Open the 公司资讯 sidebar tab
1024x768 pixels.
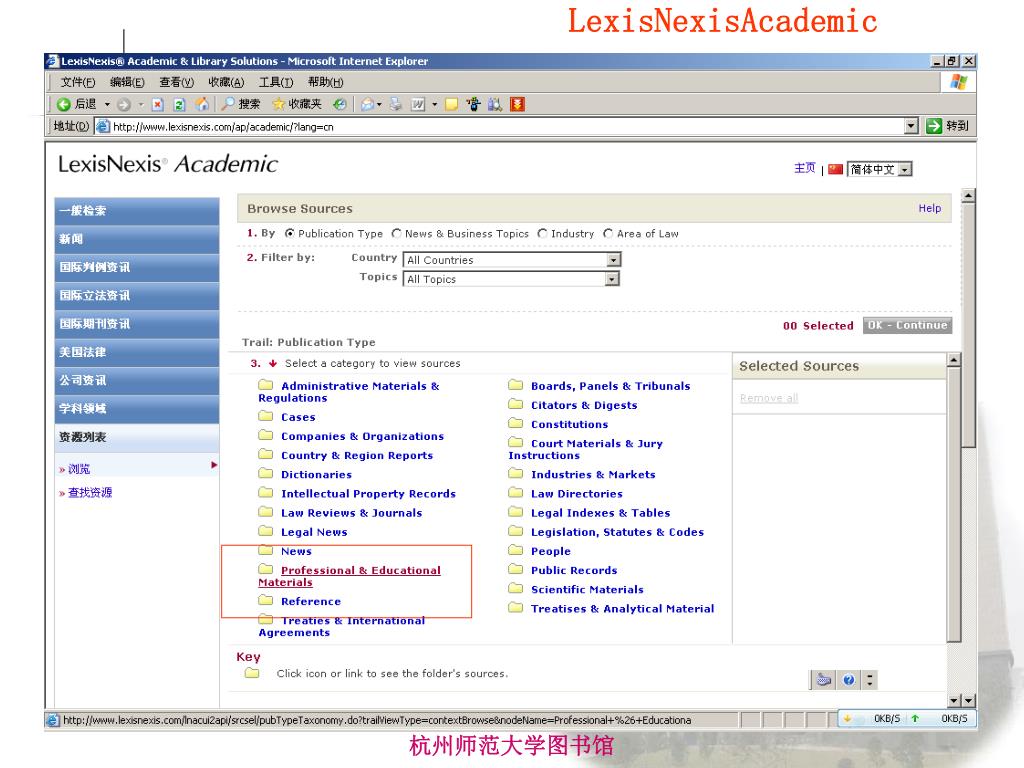tap(136, 380)
